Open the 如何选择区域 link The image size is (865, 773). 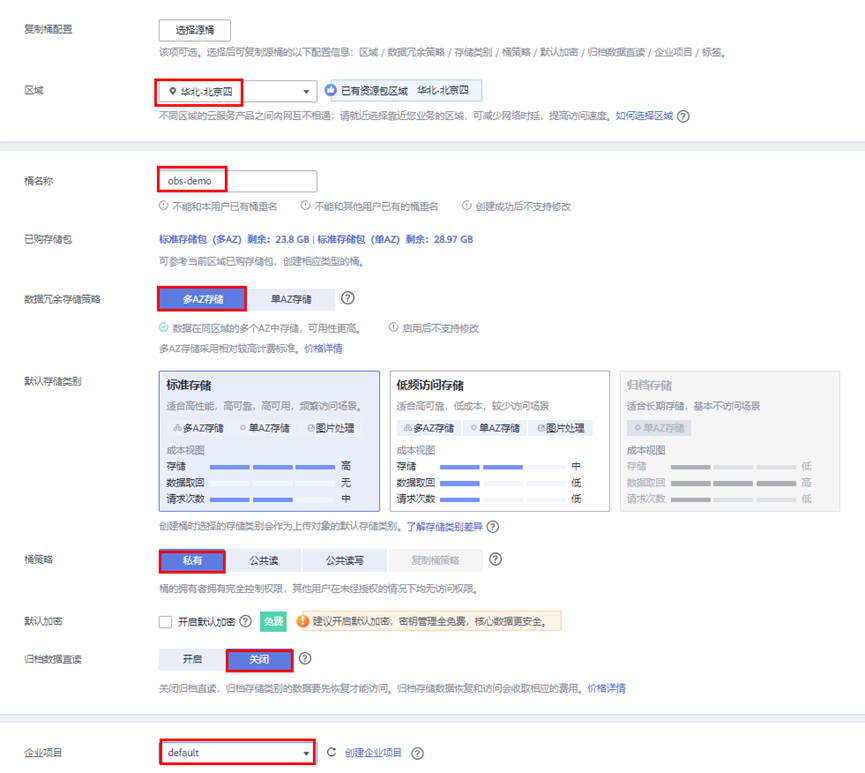(644, 116)
